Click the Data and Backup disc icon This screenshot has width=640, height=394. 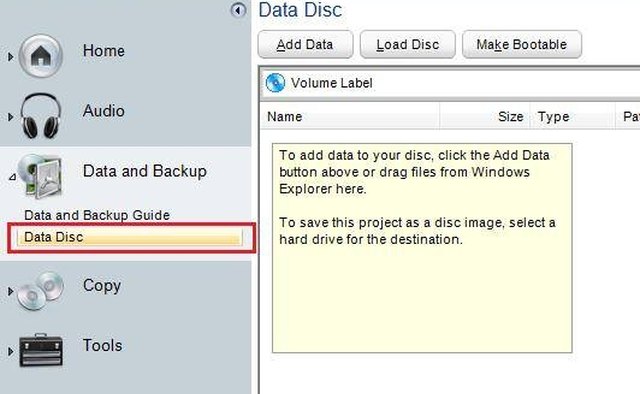pyautogui.click(x=41, y=176)
